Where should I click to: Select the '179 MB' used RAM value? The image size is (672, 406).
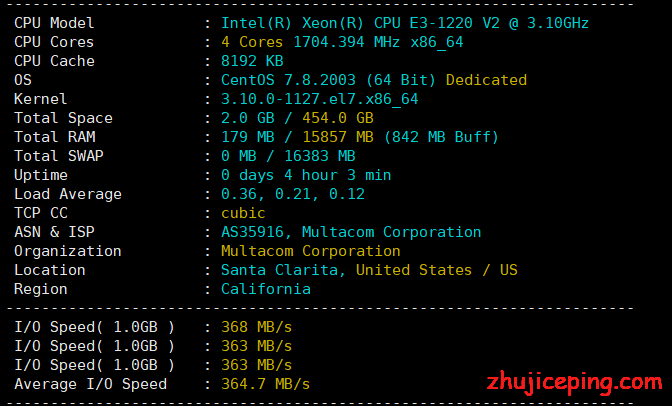click(x=248, y=137)
